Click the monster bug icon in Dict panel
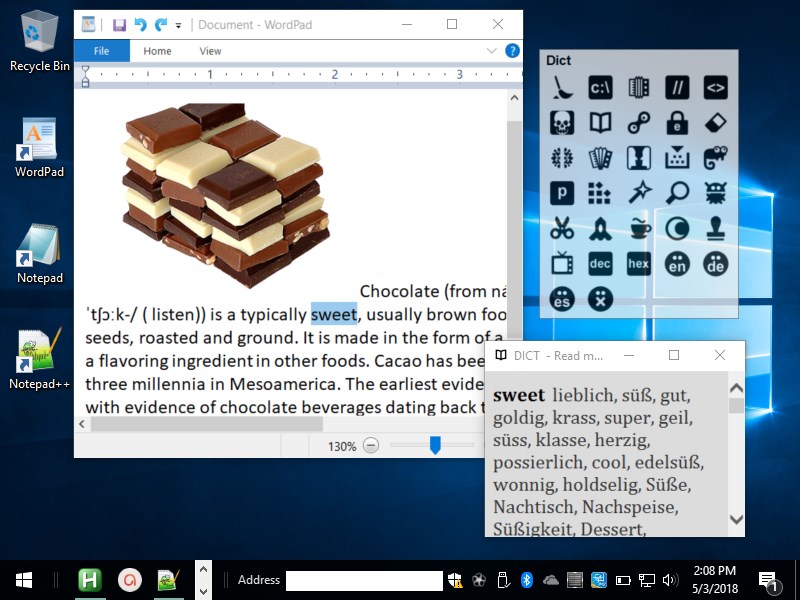The image size is (800, 600). click(715, 193)
